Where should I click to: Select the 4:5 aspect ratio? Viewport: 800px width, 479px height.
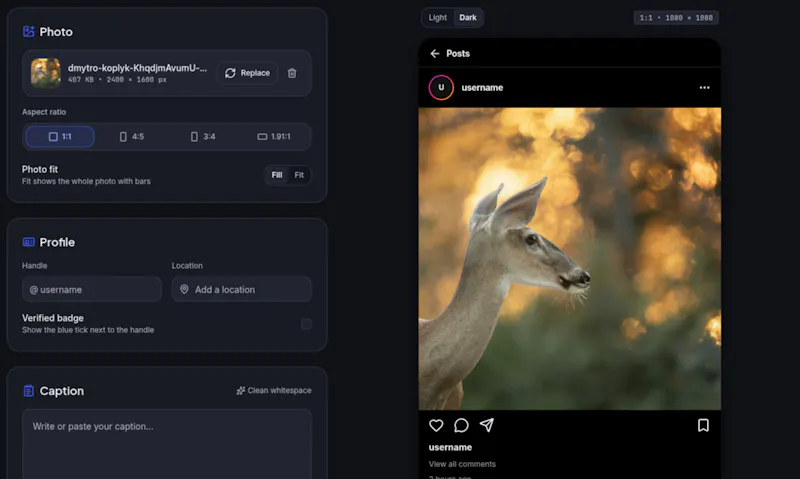click(x=132, y=137)
